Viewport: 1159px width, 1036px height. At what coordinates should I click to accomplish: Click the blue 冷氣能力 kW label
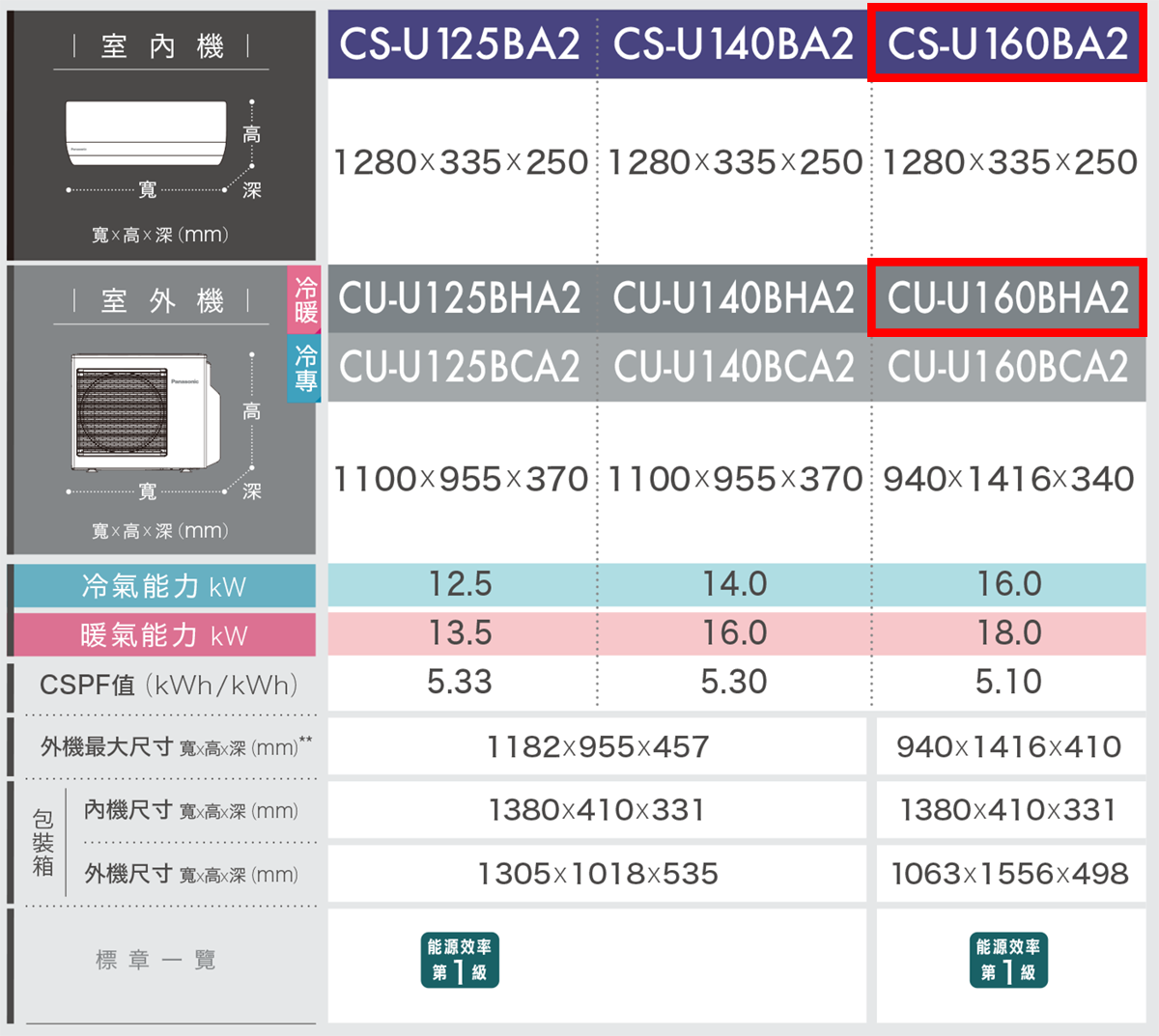[x=164, y=586]
